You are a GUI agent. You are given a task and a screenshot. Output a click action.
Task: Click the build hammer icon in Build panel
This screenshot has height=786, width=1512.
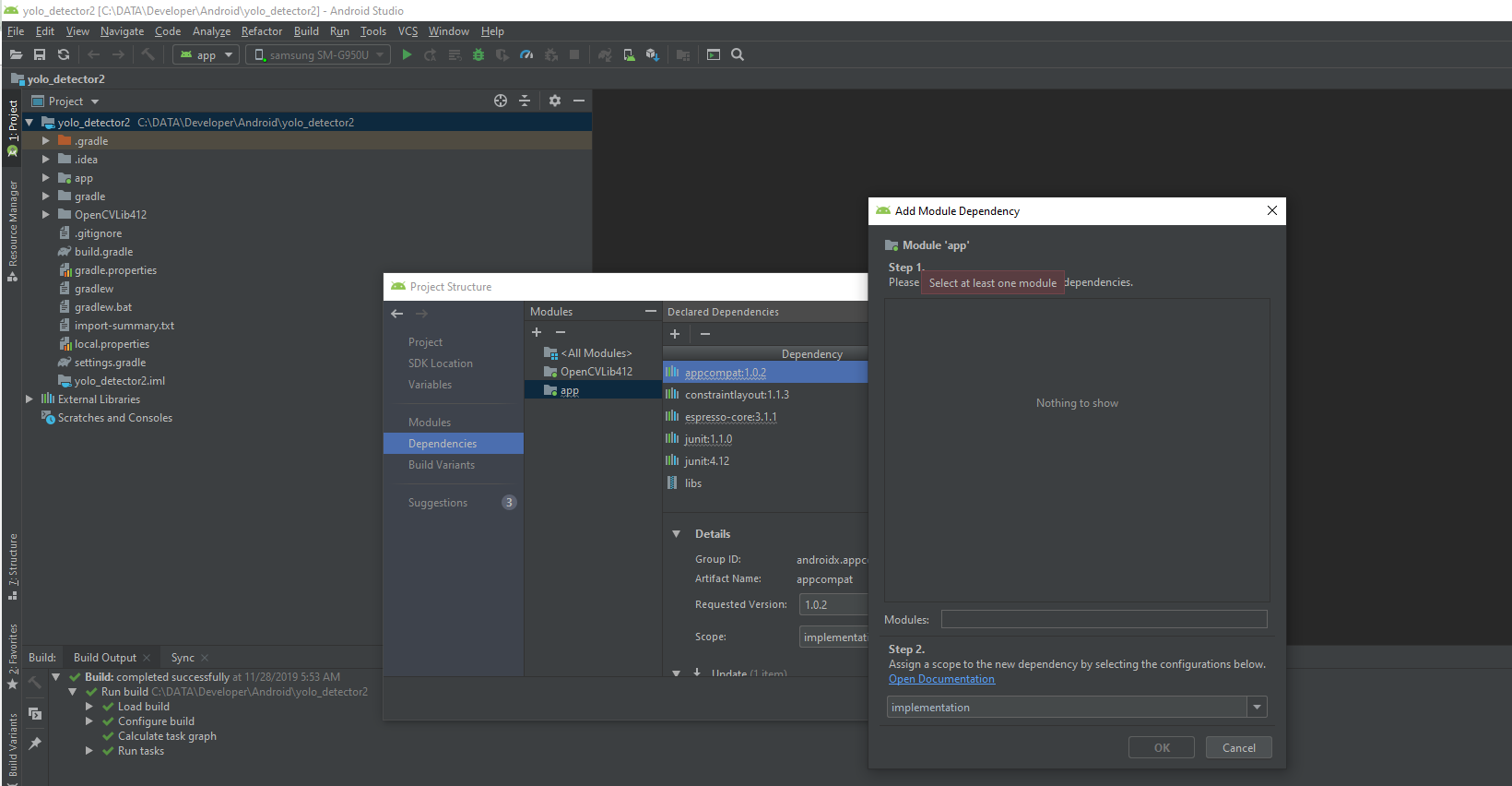click(x=35, y=683)
